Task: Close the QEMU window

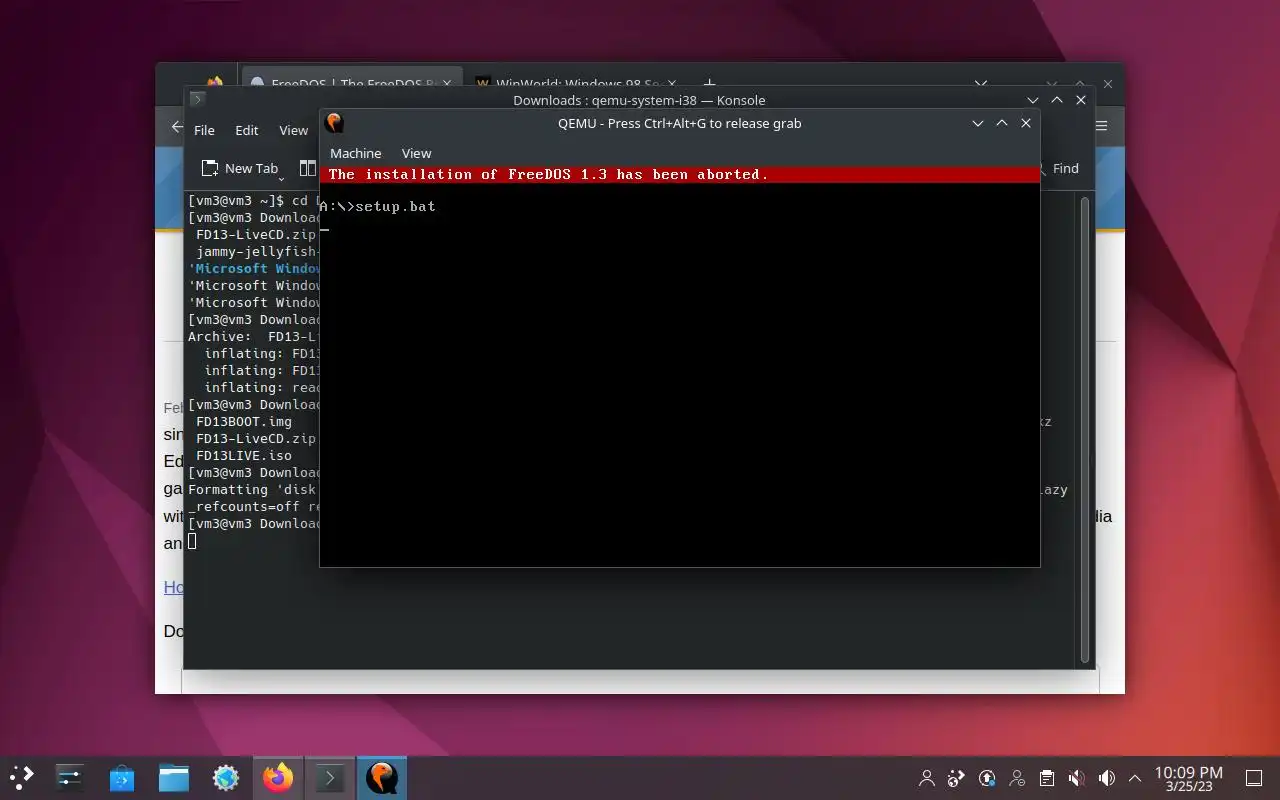Action: click(x=1026, y=123)
